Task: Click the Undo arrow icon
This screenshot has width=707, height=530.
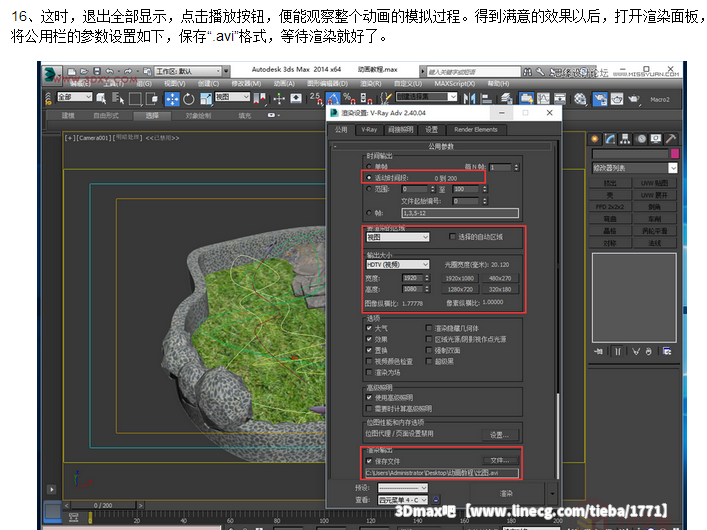Action: [109, 71]
